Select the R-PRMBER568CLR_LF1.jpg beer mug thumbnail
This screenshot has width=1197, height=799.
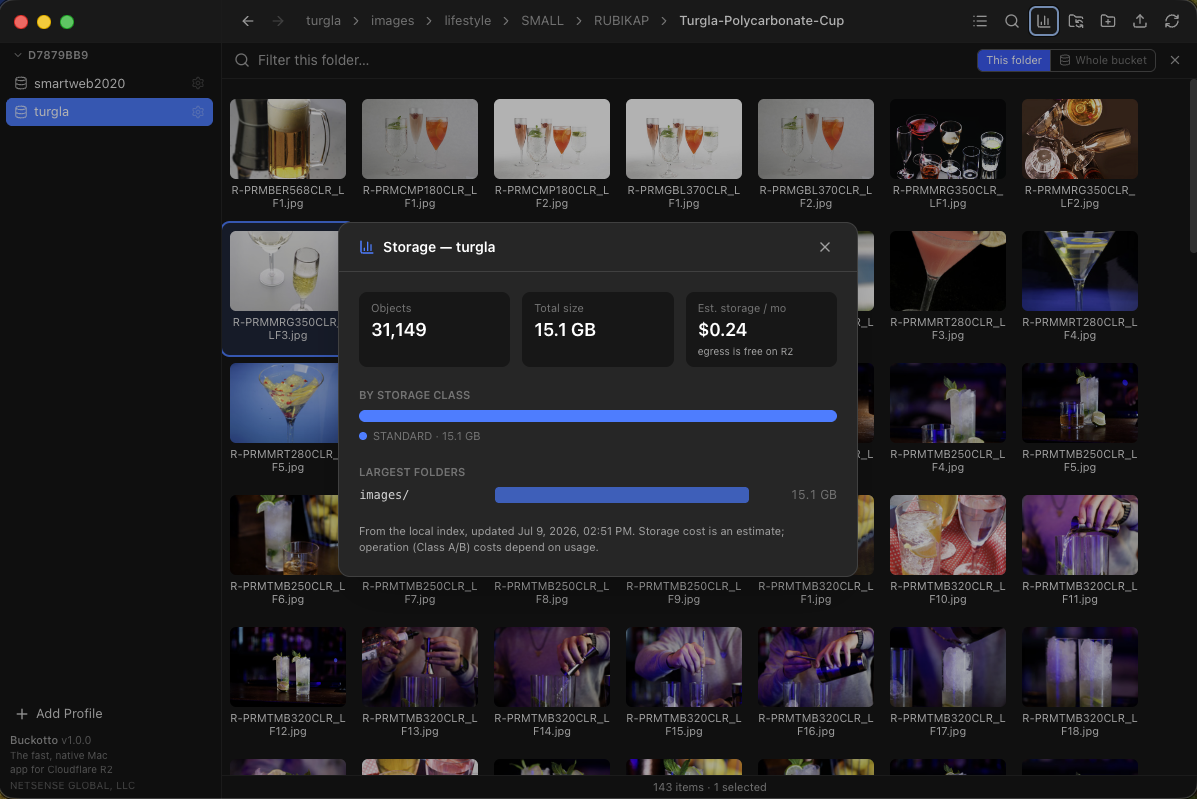(x=288, y=139)
